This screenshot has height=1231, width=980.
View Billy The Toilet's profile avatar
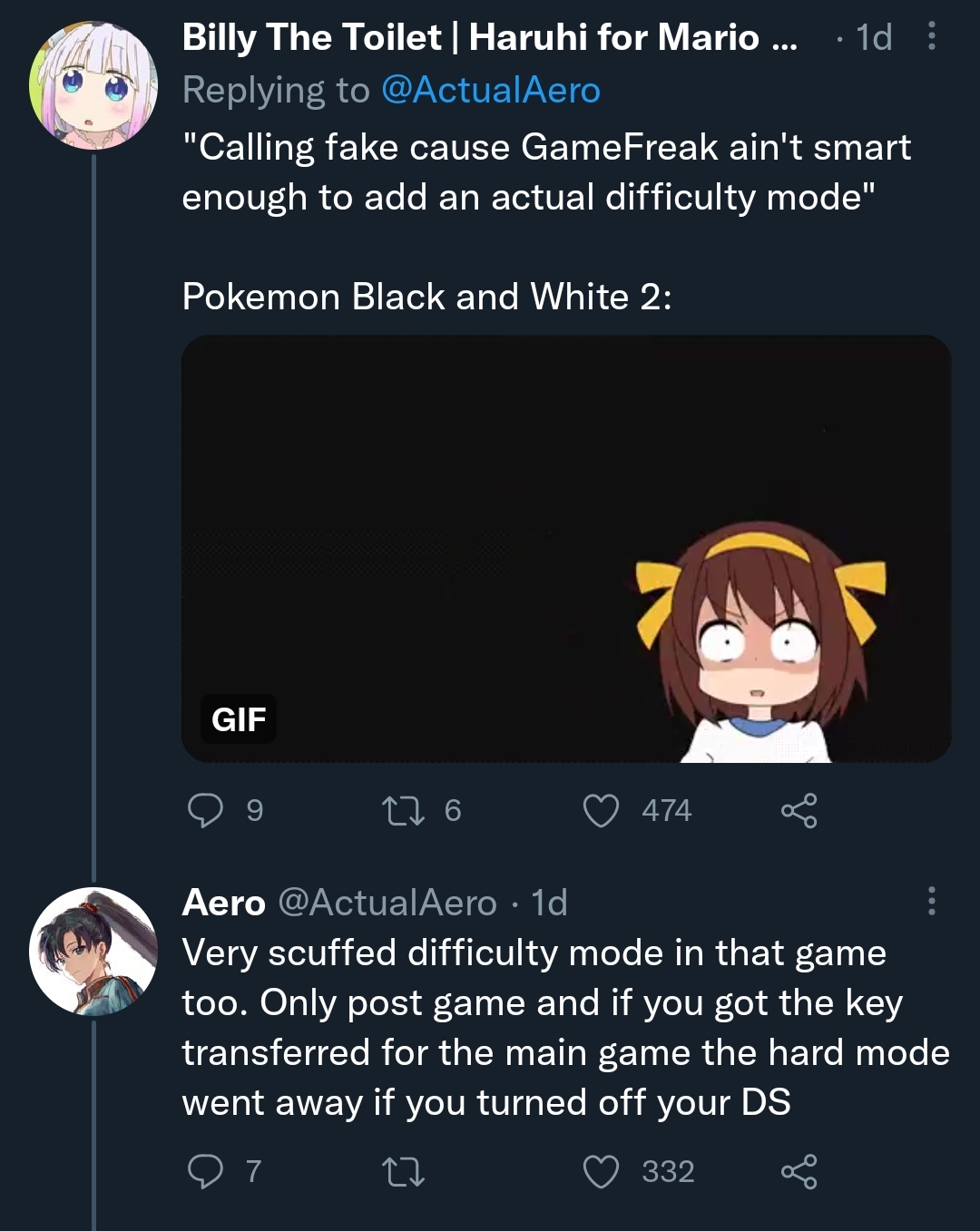click(93, 85)
